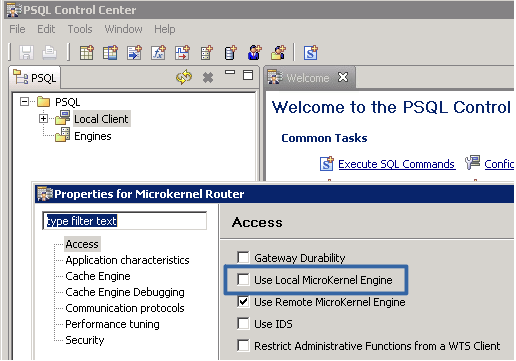Click the New Database toolbar icon

[x=230, y=53]
